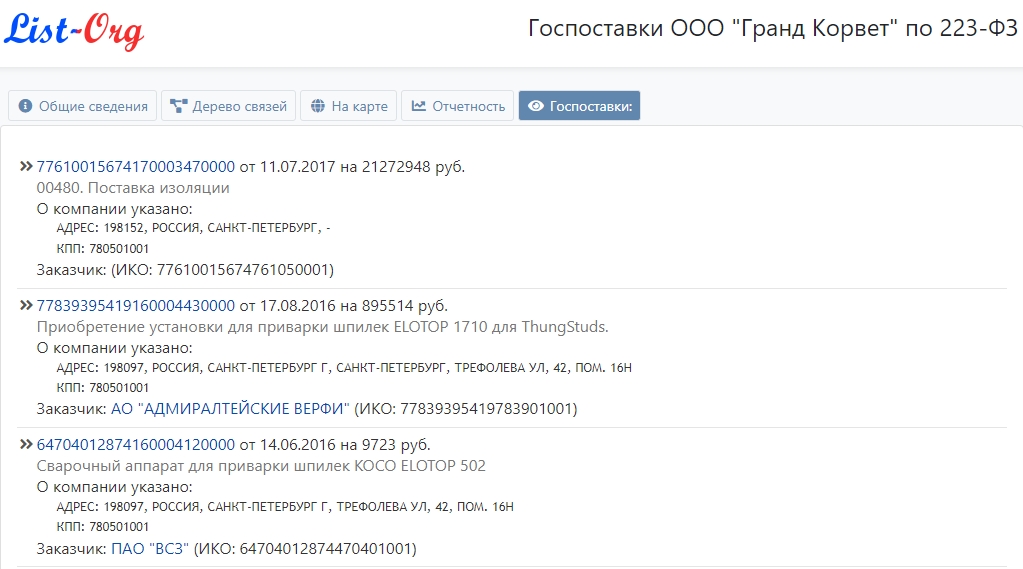
Task: Click the double chevron beside contract 77610015674170003470000
Action: coord(26,166)
